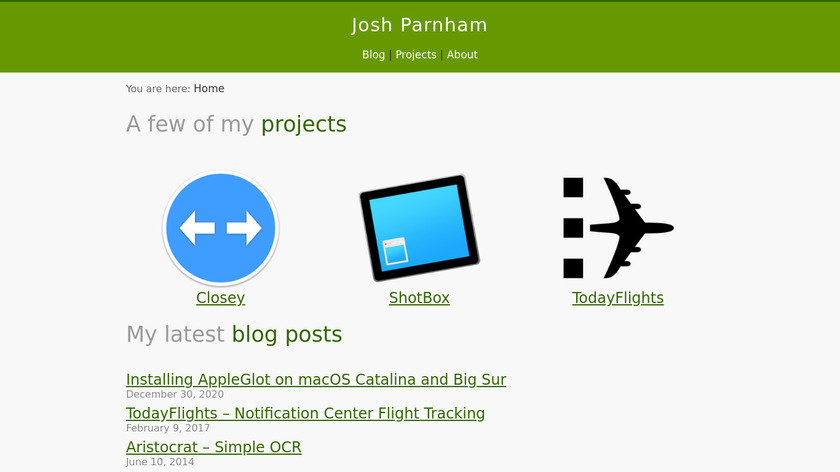This screenshot has height=472, width=840.
Task: Click the June 10, 2014 date
Action: [x=160, y=462]
